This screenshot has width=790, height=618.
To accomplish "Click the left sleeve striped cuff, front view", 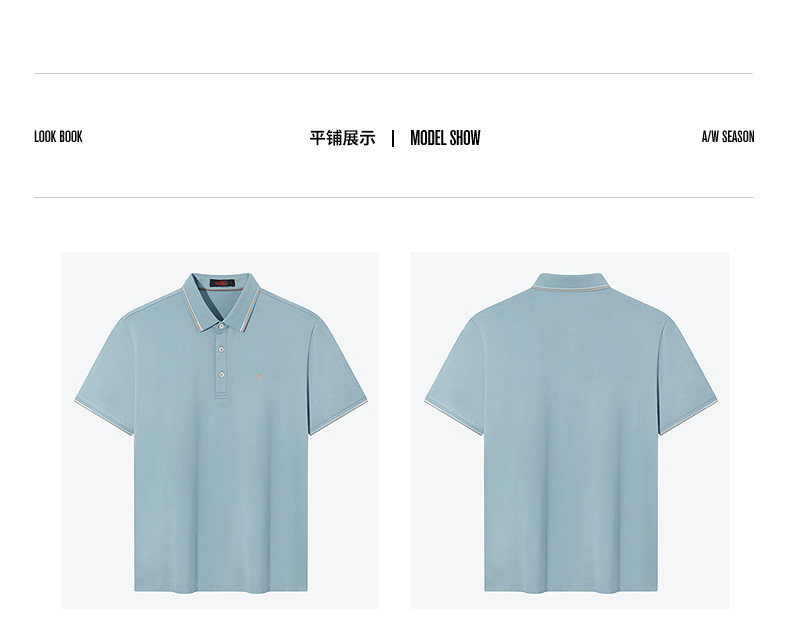I will coord(103,417).
